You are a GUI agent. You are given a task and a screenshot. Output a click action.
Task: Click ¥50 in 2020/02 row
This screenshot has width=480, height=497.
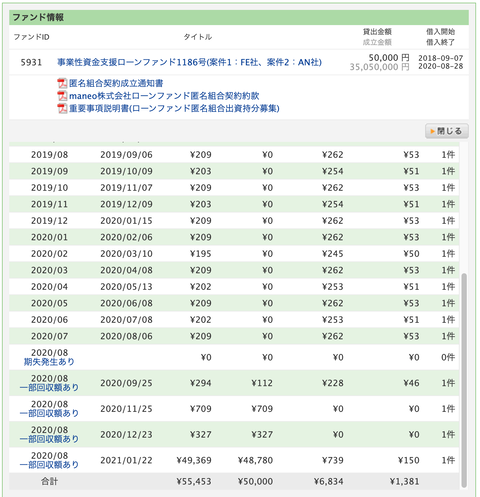411,254
